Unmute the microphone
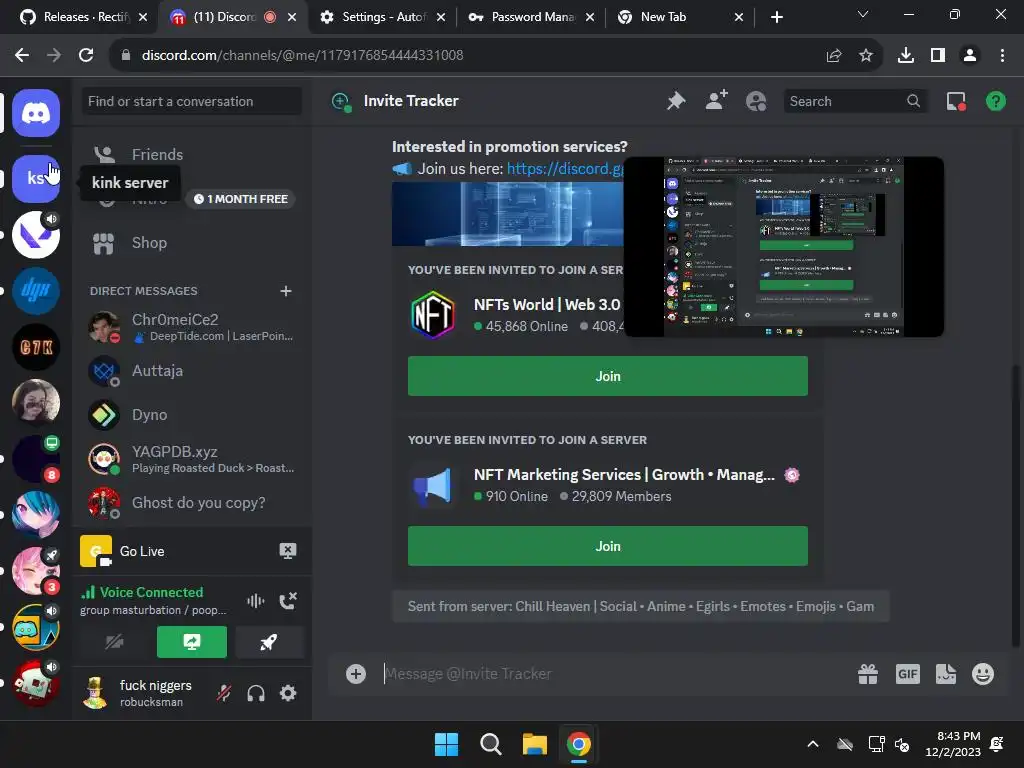 tap(224, 693)
